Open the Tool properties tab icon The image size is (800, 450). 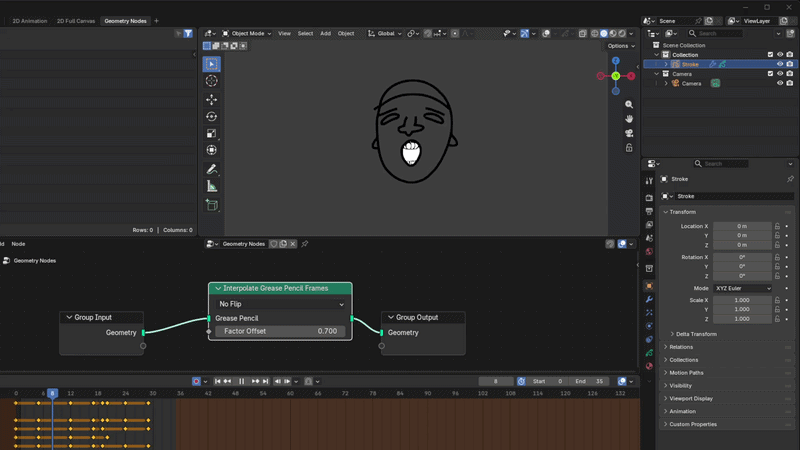click(x=649, y=181)
